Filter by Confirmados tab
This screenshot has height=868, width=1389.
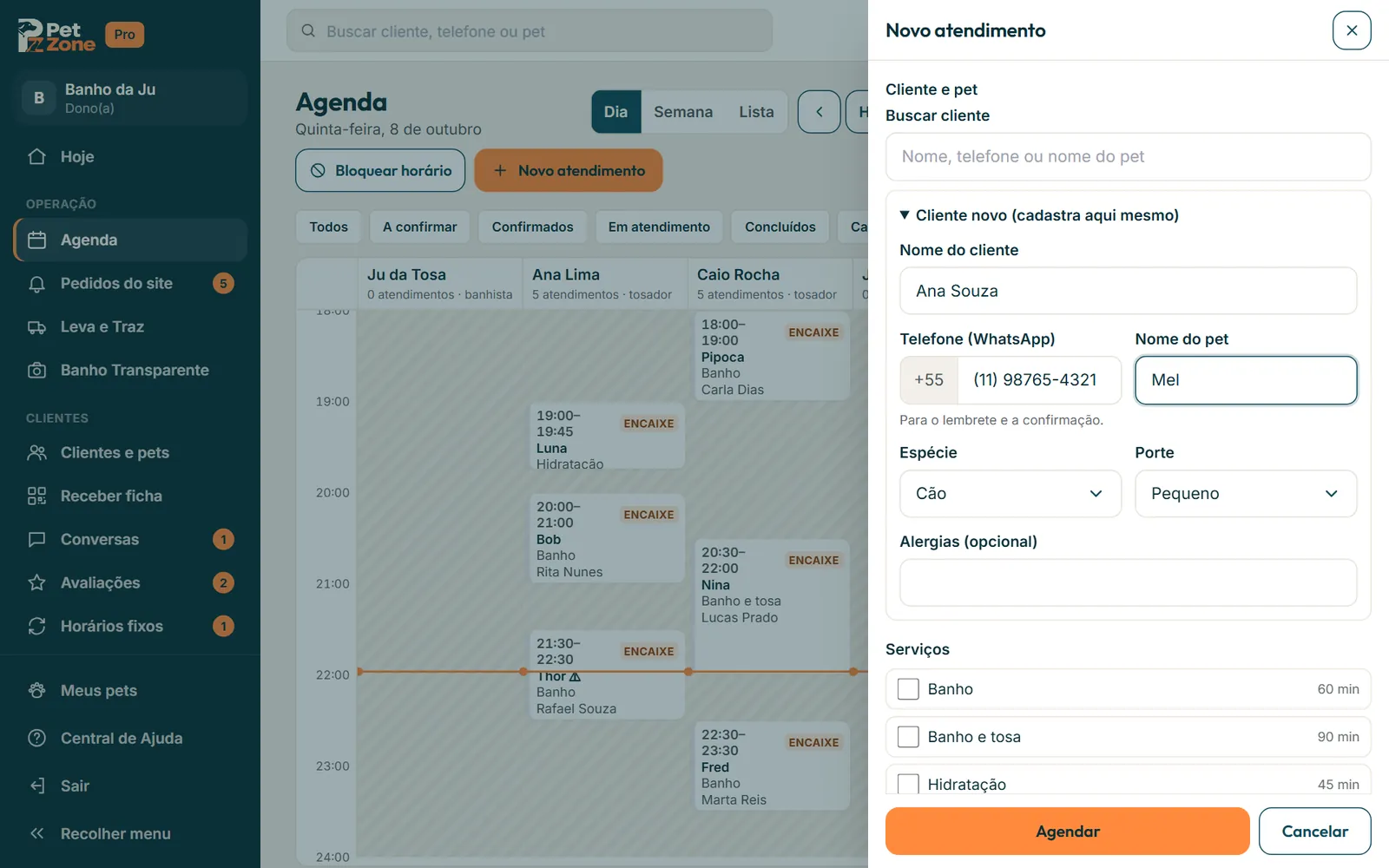533,227
